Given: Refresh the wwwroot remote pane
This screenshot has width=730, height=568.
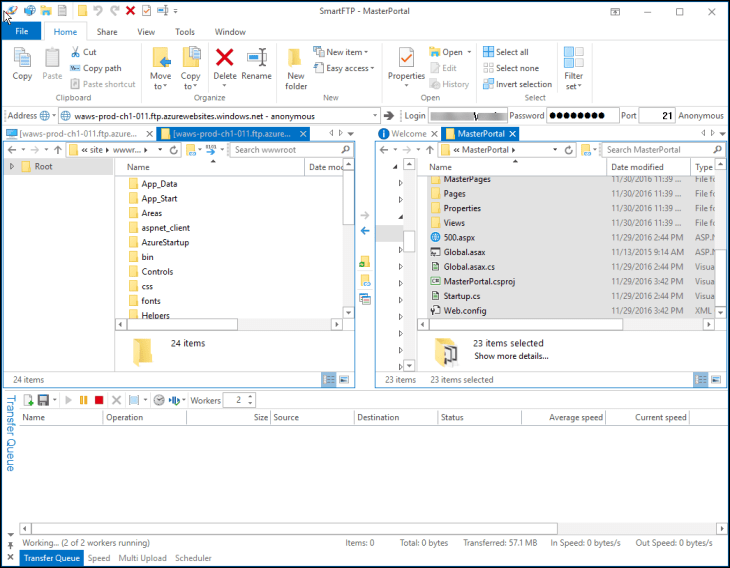Looking at the screenshot, I should coord(174,150).
